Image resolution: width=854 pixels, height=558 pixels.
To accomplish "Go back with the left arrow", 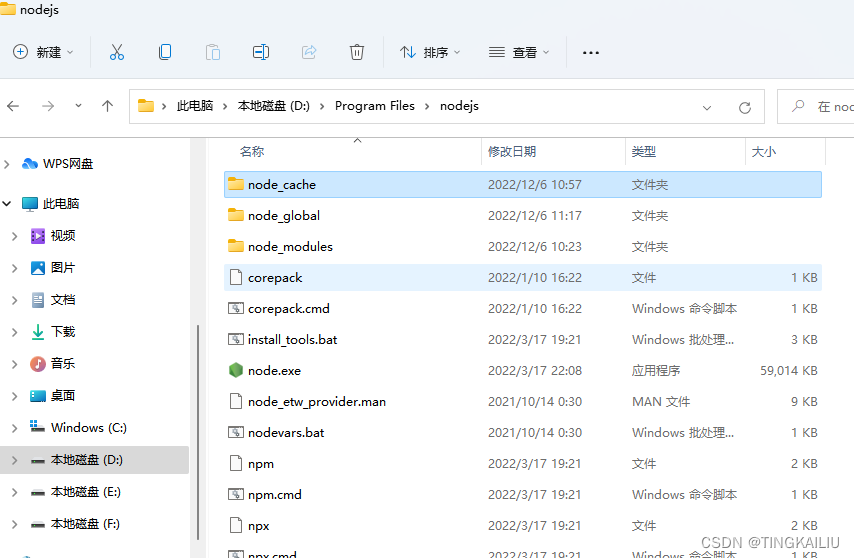I will [13, 106].
